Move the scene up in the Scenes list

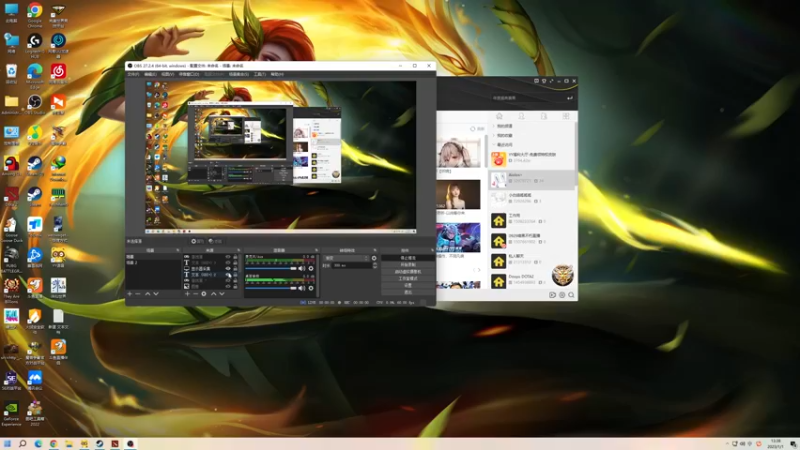tap(147, 294)
